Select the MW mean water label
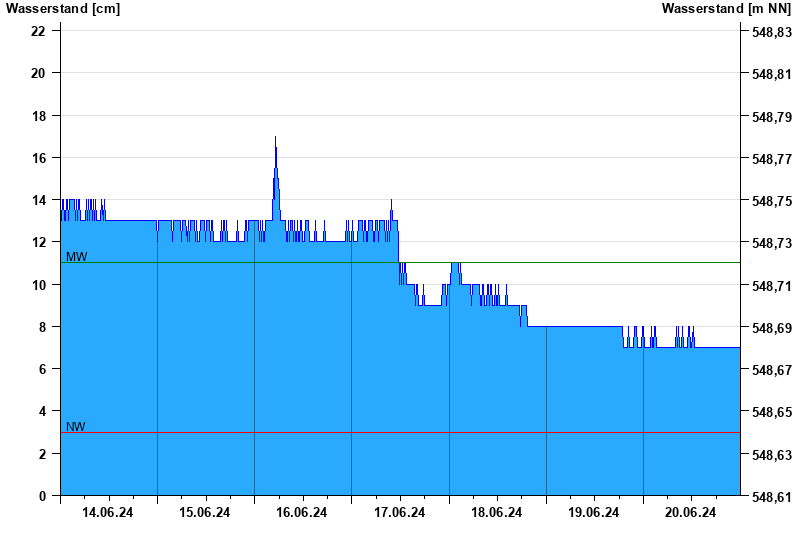Image resolution: width=800 pixels, height=550 pixels. (77, 257)
